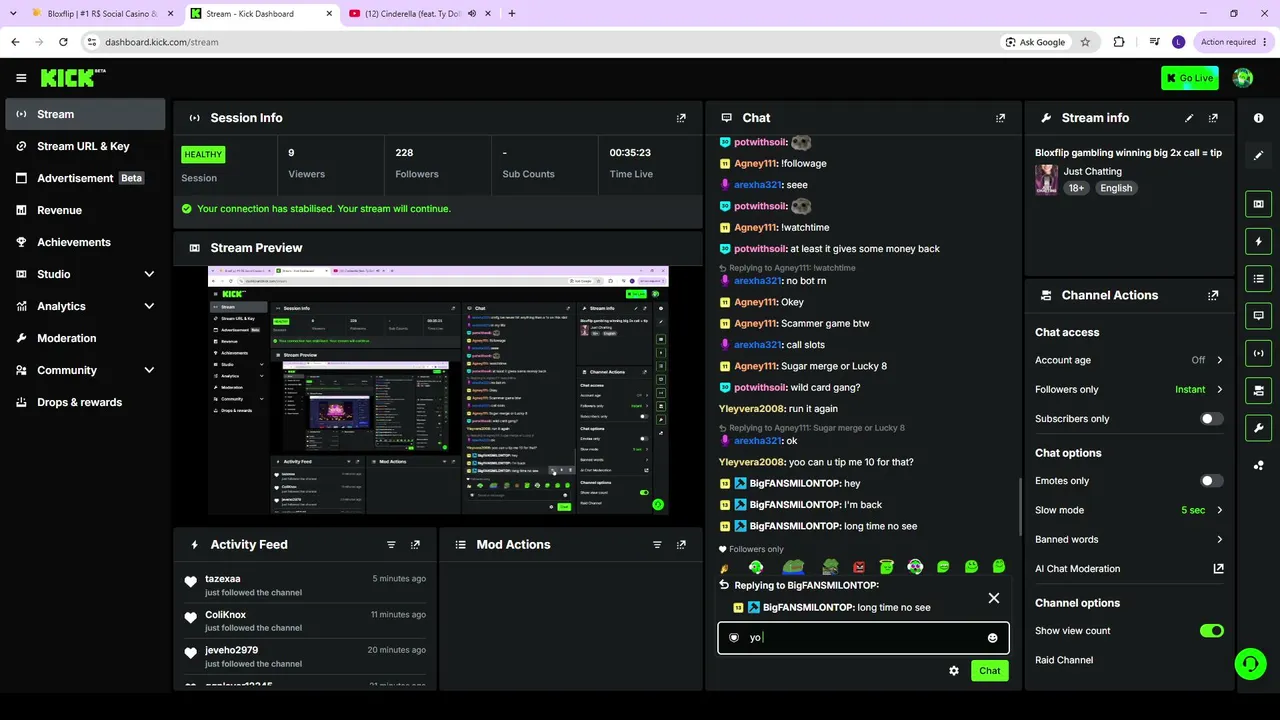Filter the Mod Actions list

coord(657,545)
